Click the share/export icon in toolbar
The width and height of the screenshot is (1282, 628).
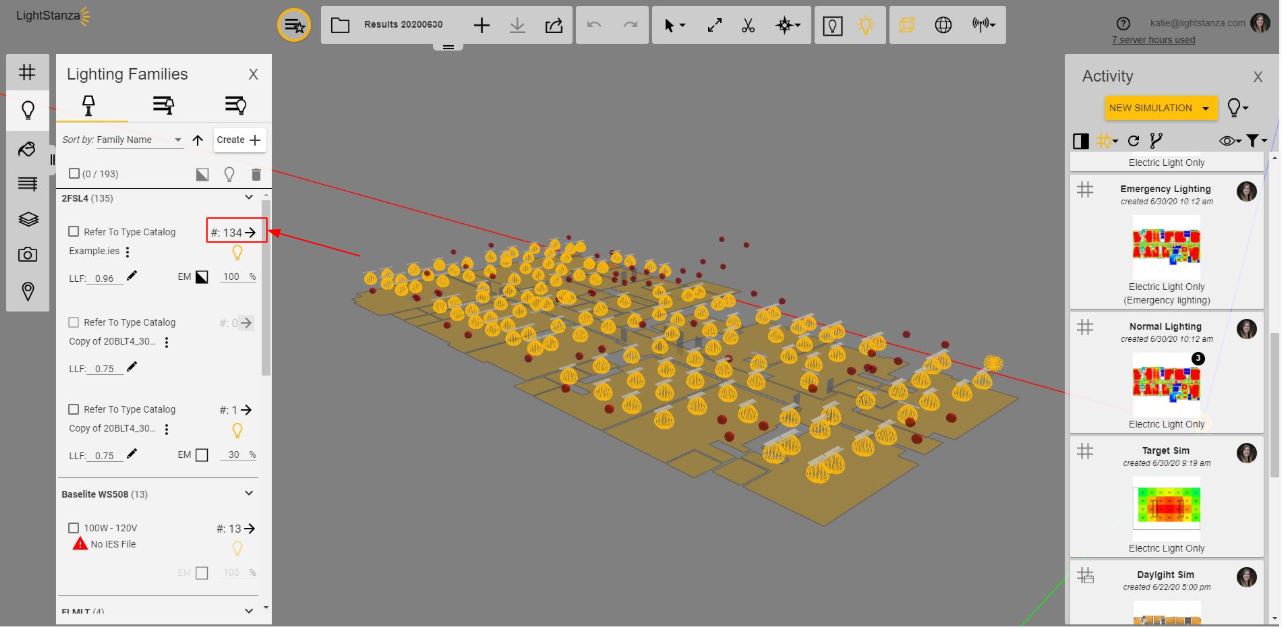point(554,26)
